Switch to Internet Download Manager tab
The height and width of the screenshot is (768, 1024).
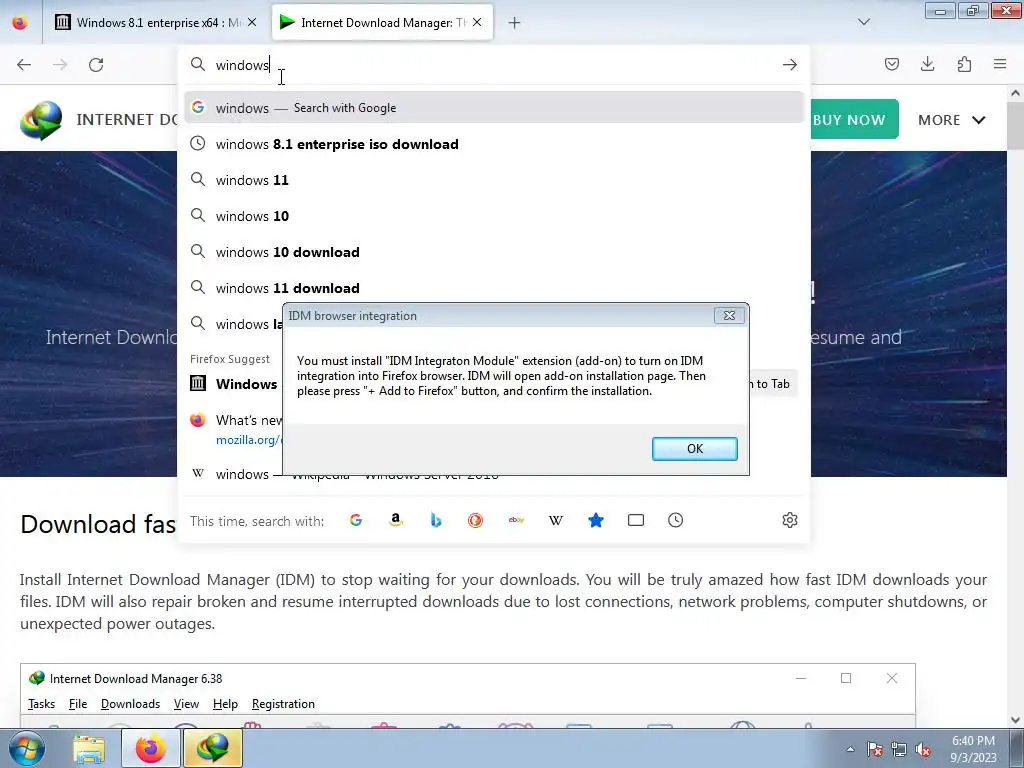click(x=383, y=23)
